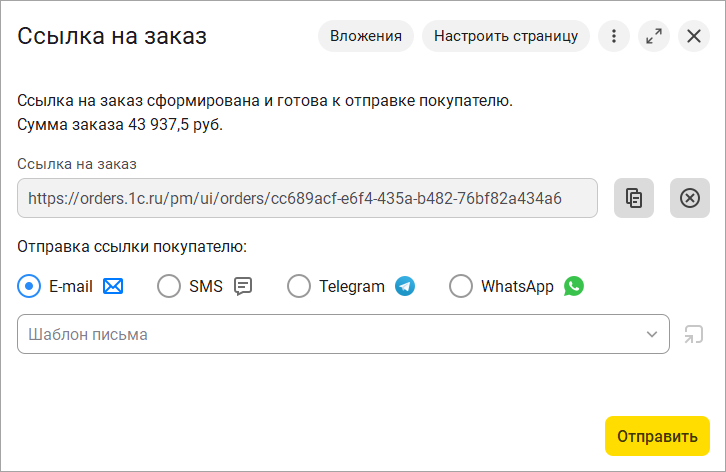Open the three-dot more options menu
Screen dimensions: 726x472
[614, 37]
